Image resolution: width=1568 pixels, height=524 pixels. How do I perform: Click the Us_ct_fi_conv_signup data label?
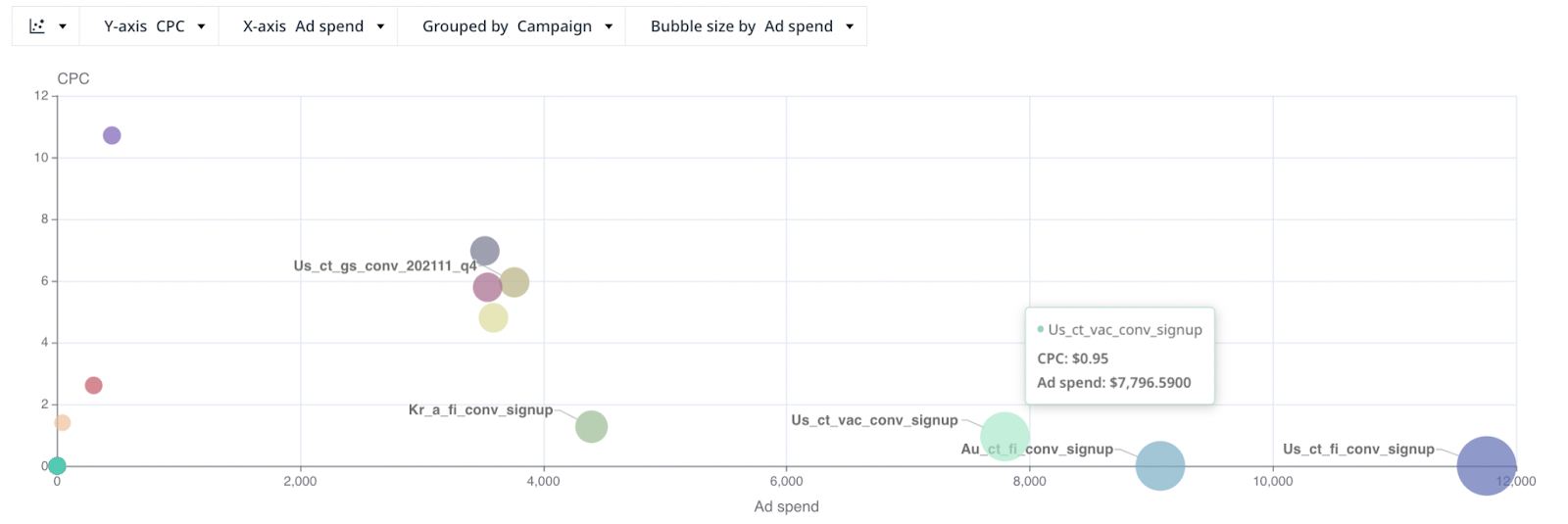tap(1357, 450)
